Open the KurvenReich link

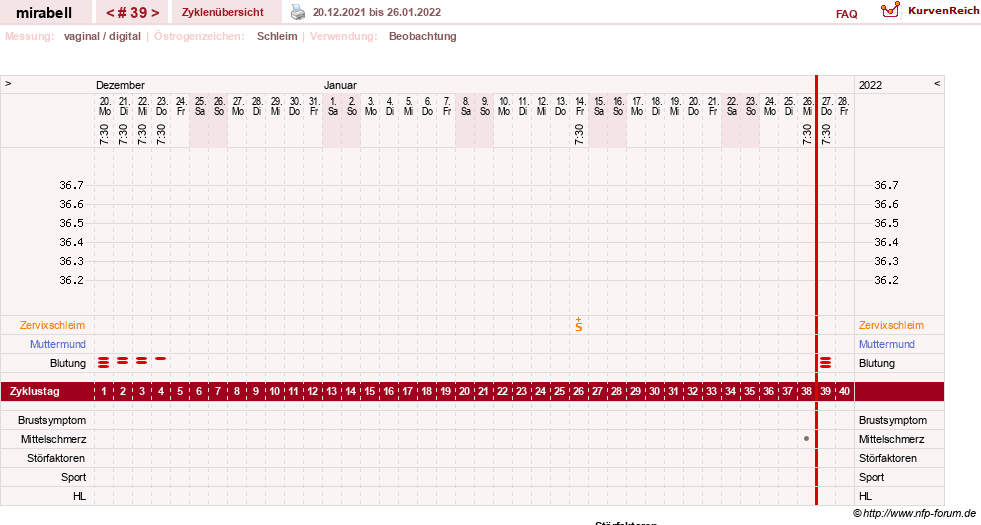pos(943,11)
